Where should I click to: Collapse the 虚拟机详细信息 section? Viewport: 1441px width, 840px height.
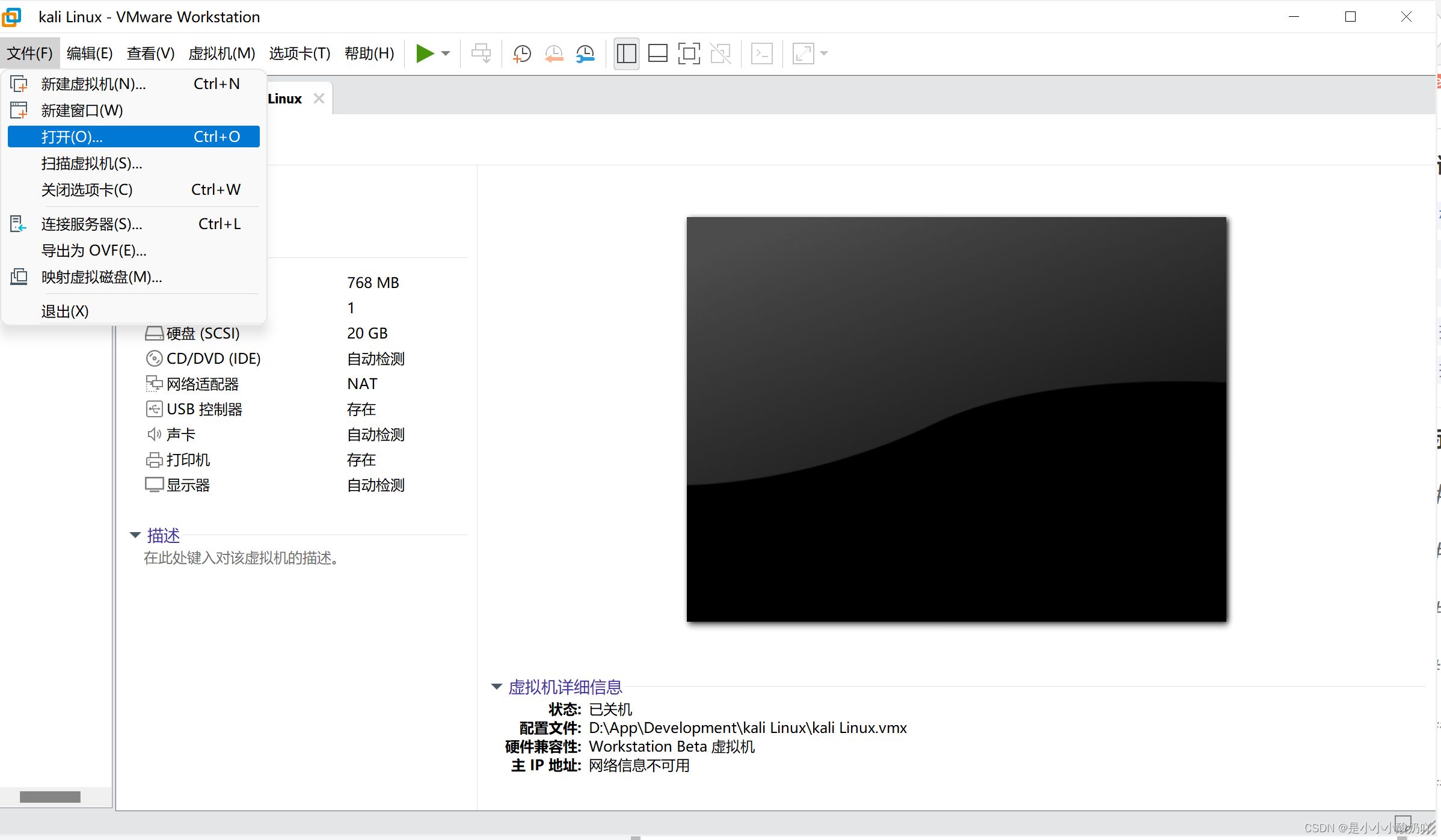[x=496, y=686]
